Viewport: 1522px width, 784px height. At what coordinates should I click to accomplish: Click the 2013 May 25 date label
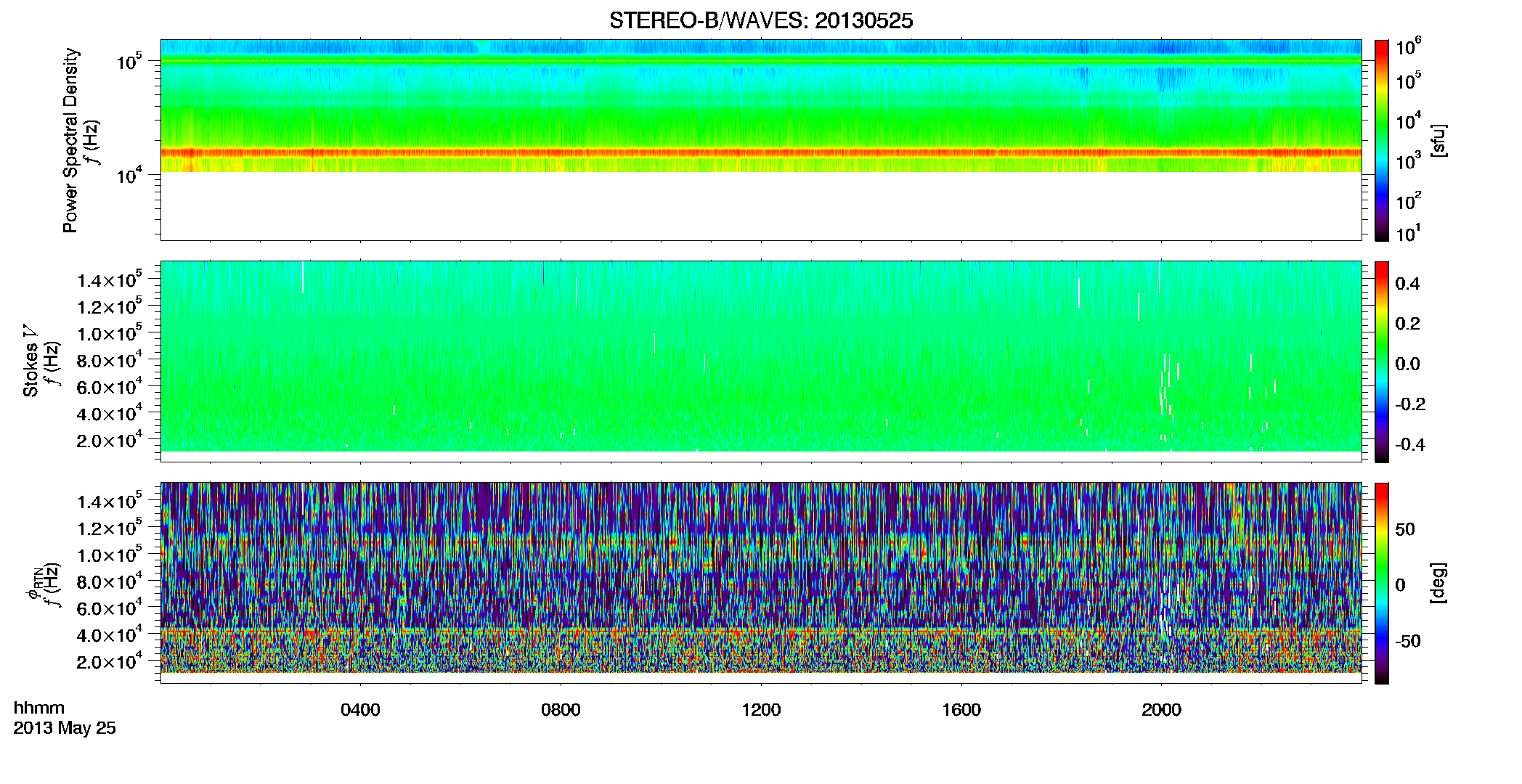click(65, 728)
